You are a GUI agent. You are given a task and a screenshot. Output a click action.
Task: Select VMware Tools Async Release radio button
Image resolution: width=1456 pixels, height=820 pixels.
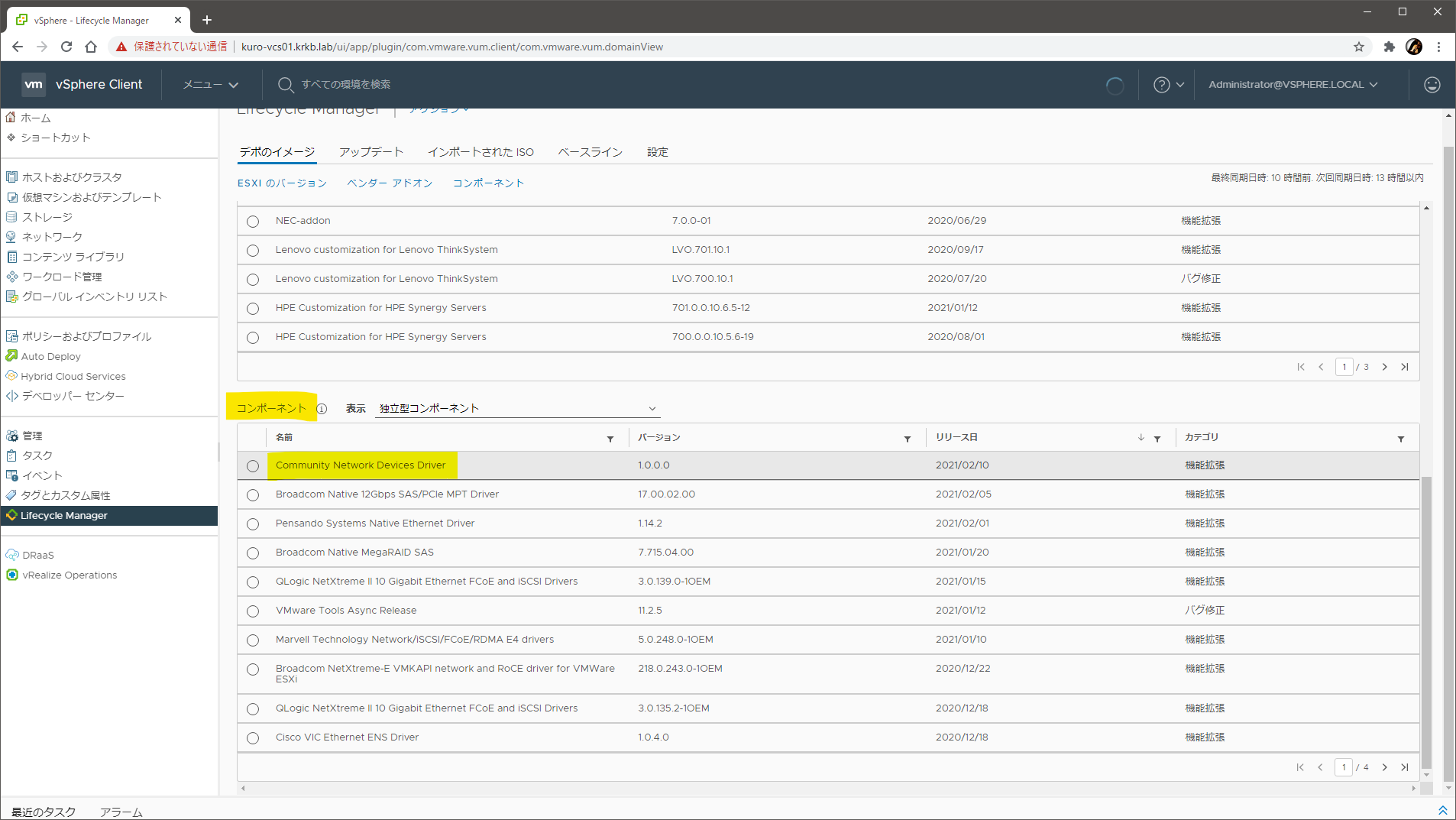coord(253,611)
